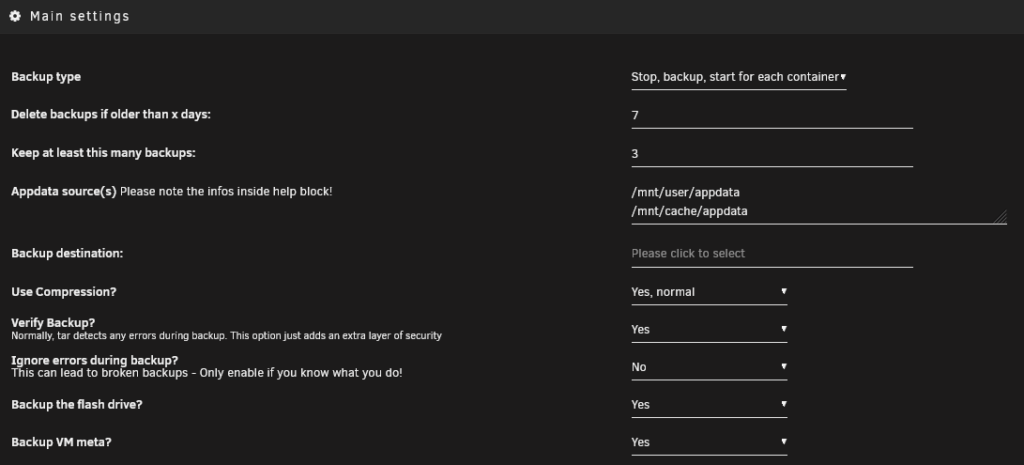
Task: Expand the Backup VM meta dropdown
Action: tap(709, 442)
